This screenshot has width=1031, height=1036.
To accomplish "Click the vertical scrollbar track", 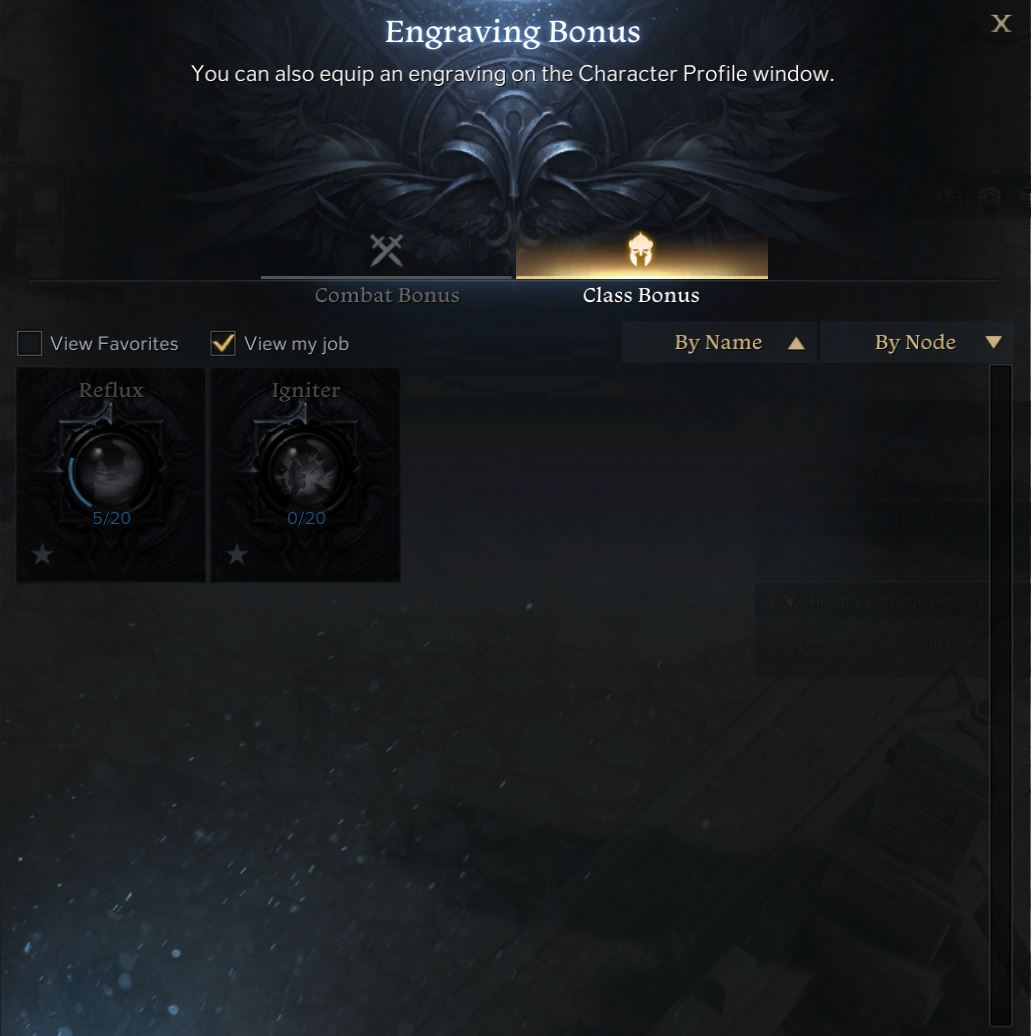I will pos(1001,694).
